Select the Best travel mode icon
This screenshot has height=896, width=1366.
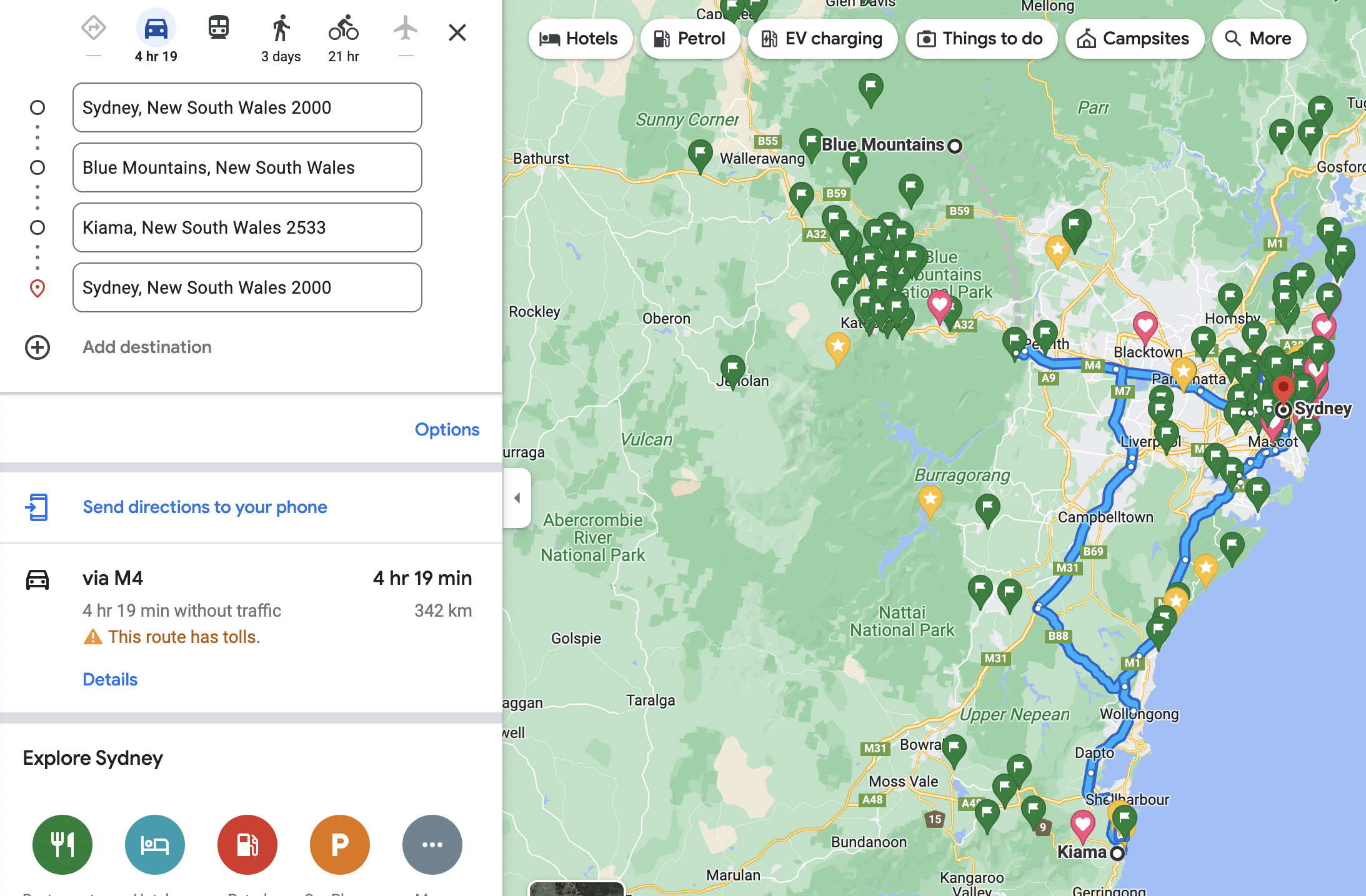tap(93, 28)
